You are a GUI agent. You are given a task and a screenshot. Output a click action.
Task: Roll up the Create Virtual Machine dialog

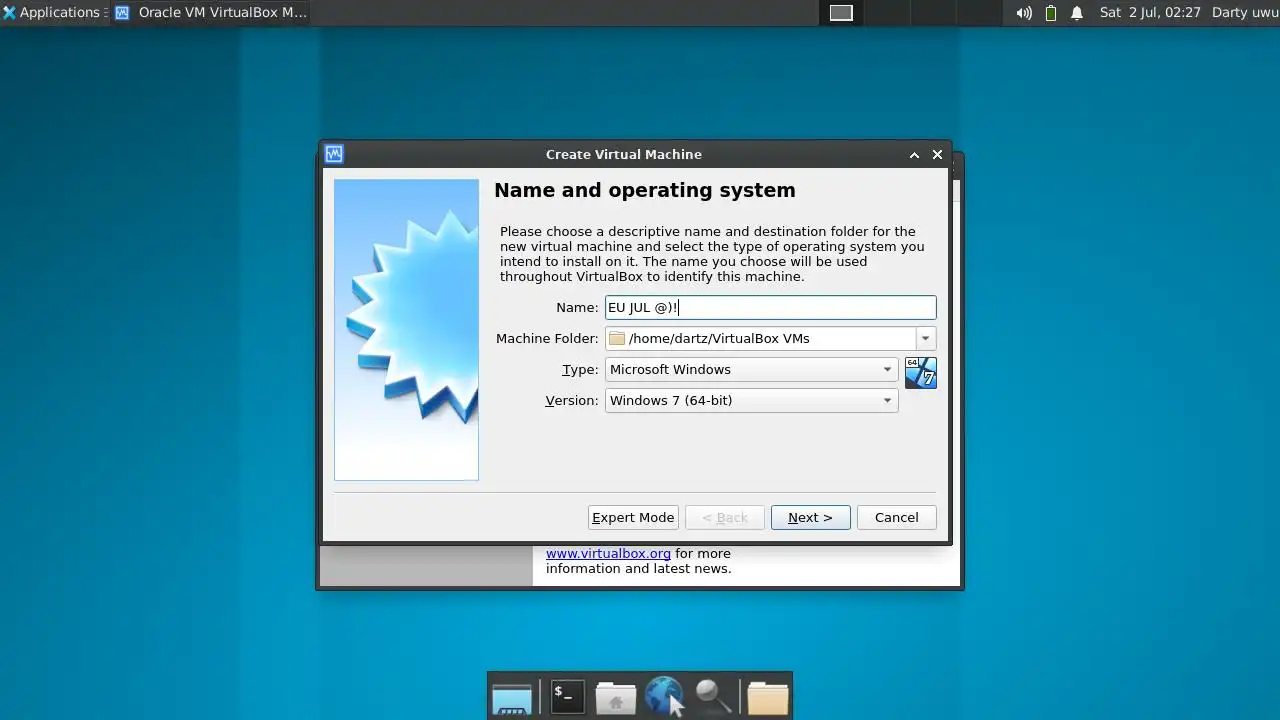pyautogui.click(x=914, y=154)
